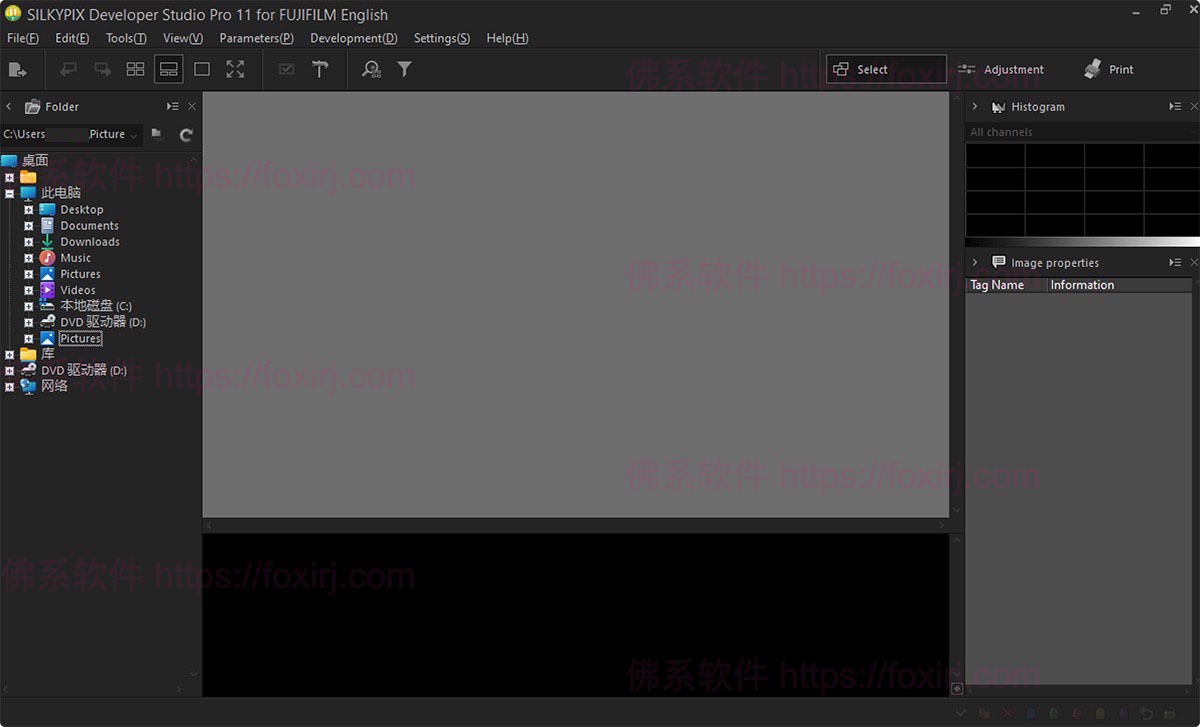Viewport: 1200px width, 727px height.
Task: Open the All channels histogram dropdown
Action: [x=1081, y=132]
